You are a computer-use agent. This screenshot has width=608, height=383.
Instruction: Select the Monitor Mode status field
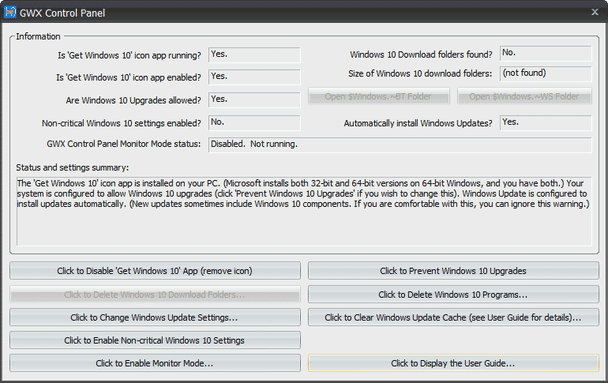[x=400, y=144]
